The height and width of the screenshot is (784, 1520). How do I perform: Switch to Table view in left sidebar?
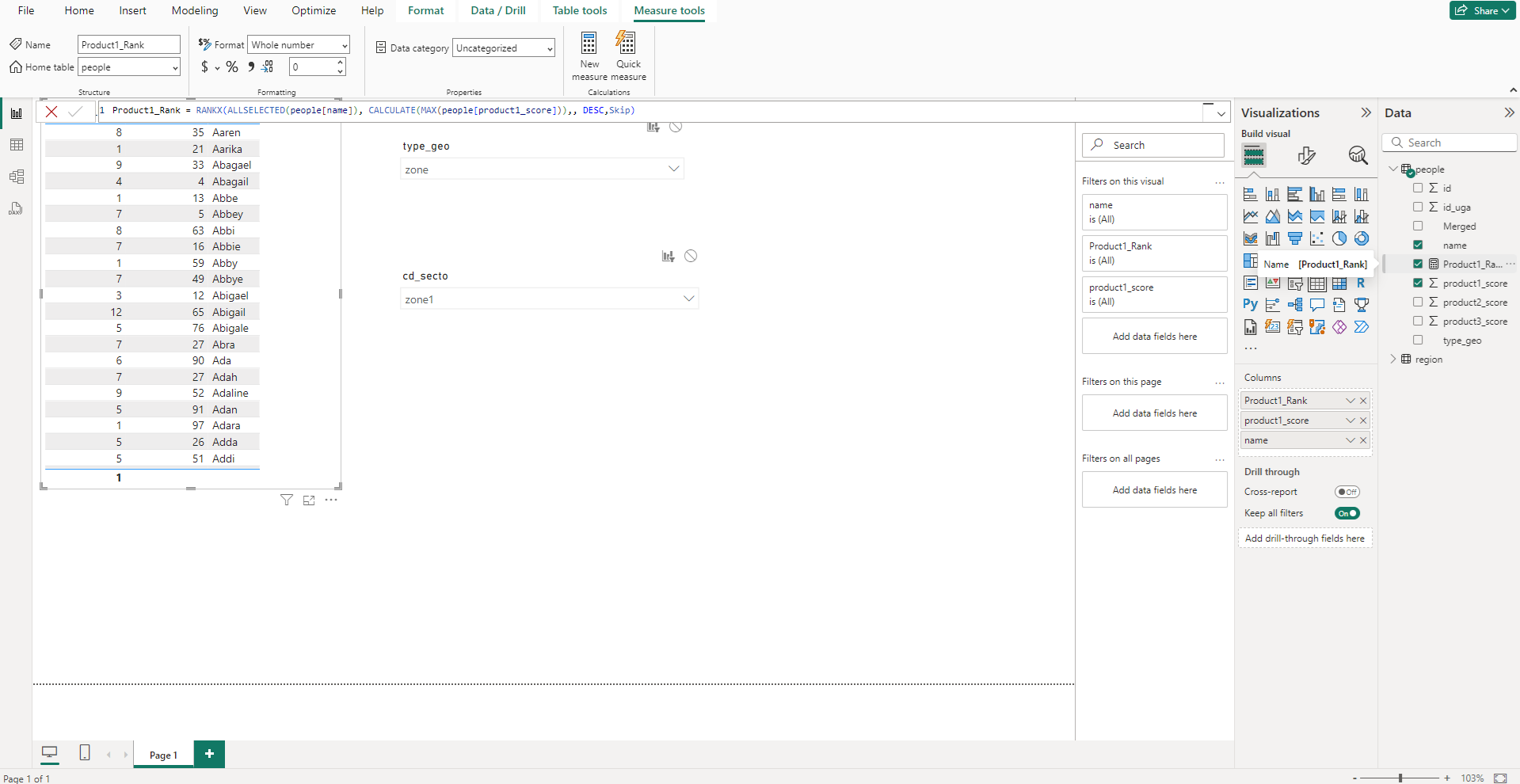[x=16, y=145]
